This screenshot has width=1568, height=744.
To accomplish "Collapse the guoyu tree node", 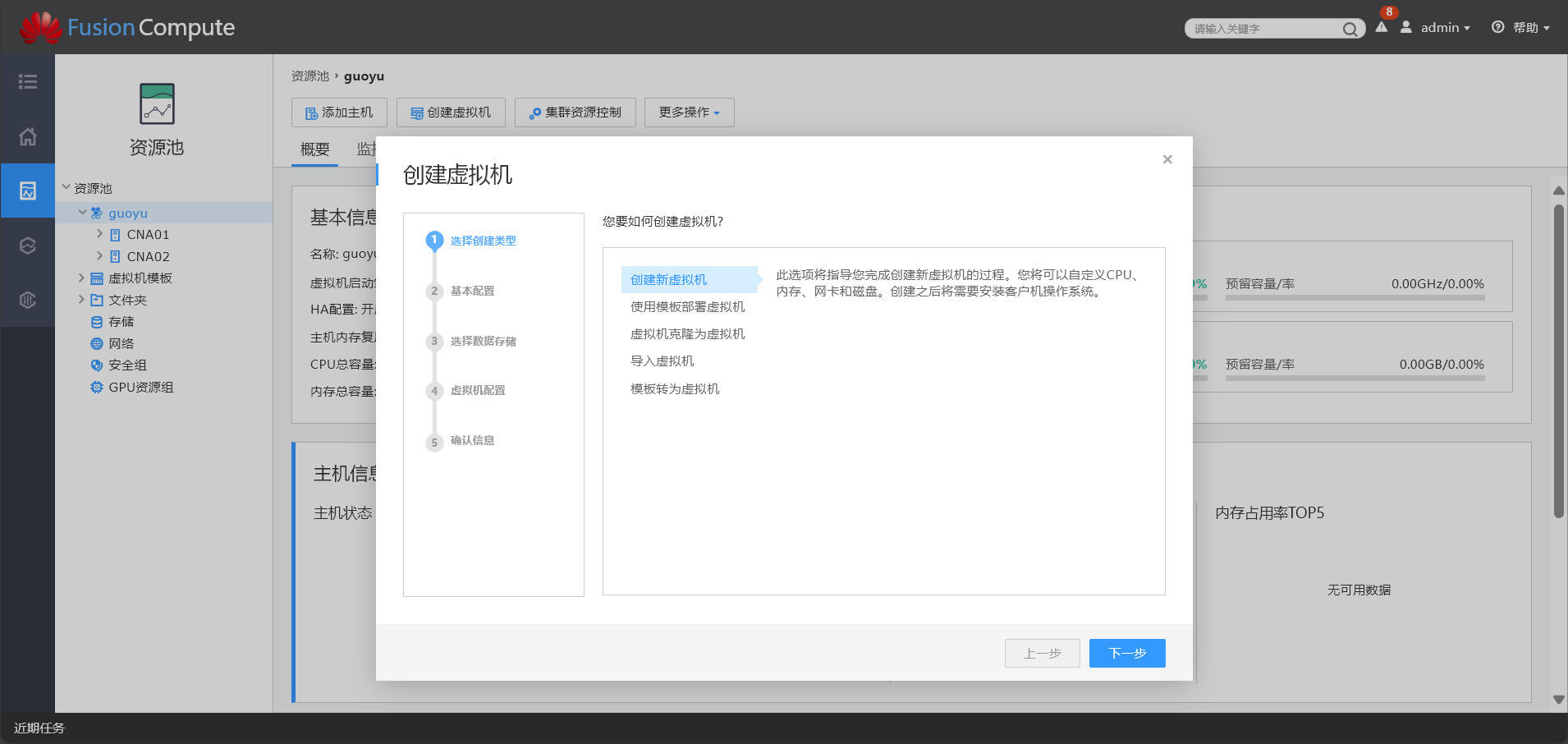I will [82, 212].
